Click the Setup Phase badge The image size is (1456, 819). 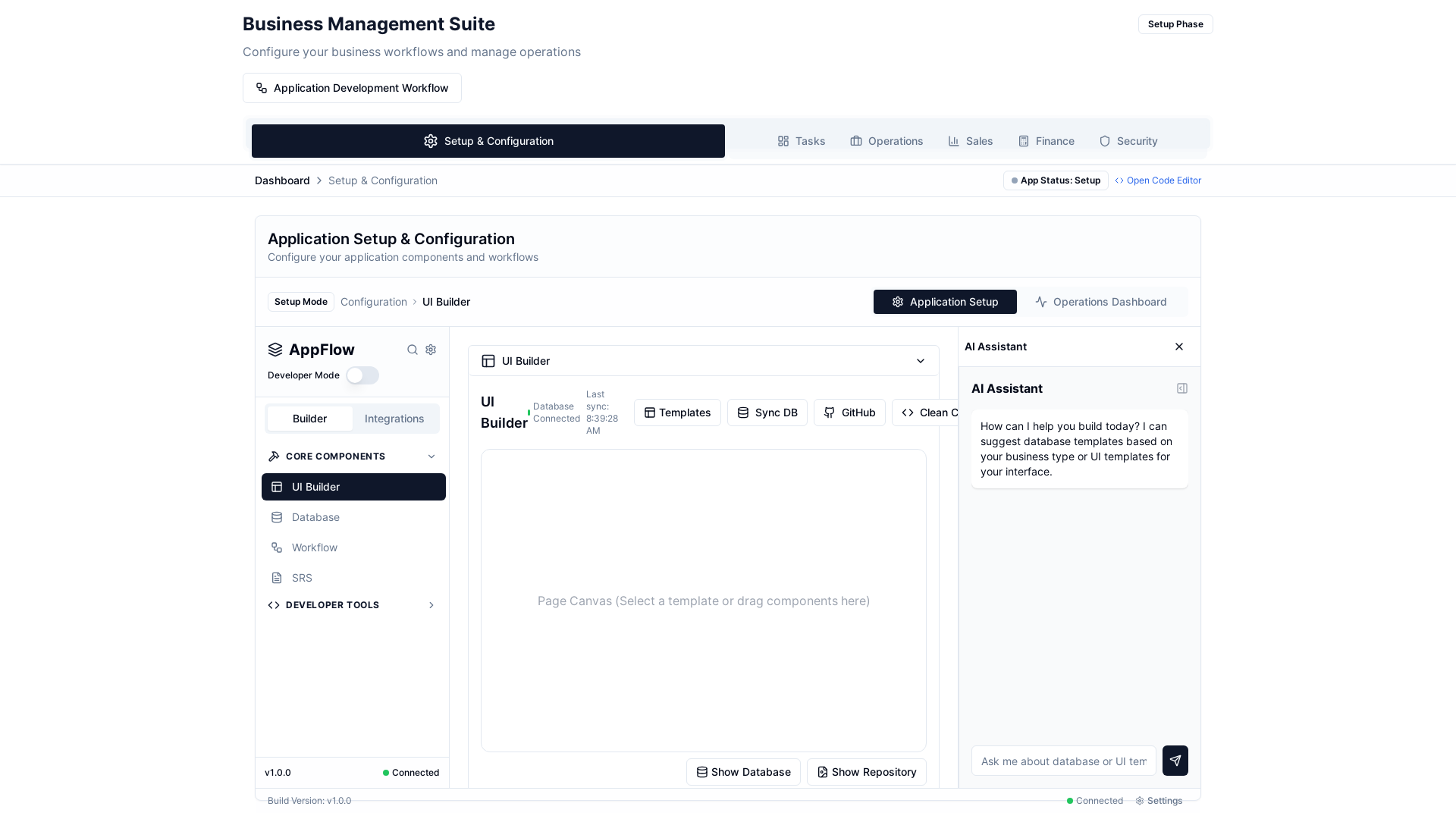tap(1175, 24)
